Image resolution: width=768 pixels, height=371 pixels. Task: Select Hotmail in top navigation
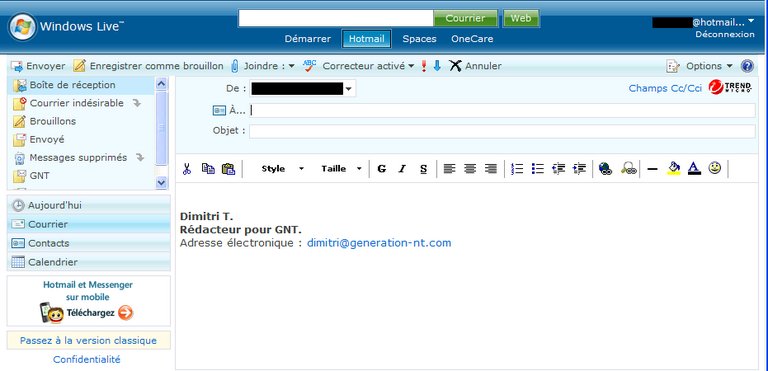point(366,39)
